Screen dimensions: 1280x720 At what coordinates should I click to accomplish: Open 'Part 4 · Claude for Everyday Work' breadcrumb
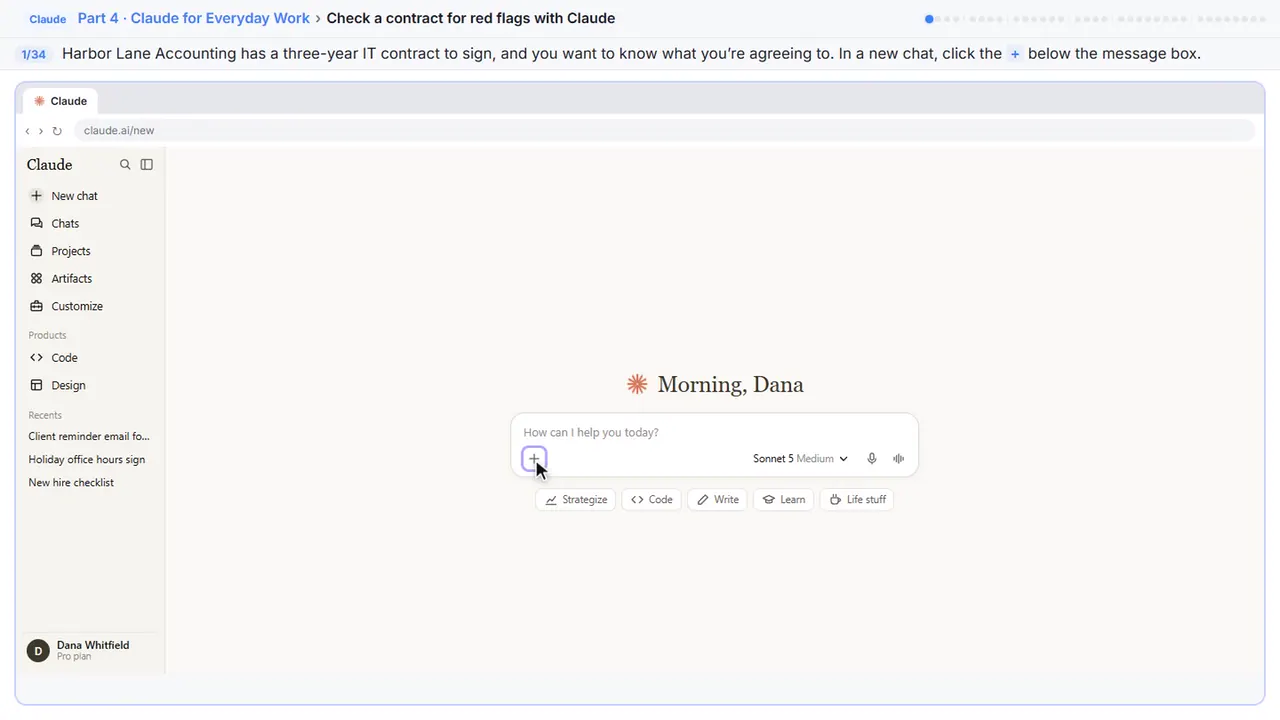193,18
